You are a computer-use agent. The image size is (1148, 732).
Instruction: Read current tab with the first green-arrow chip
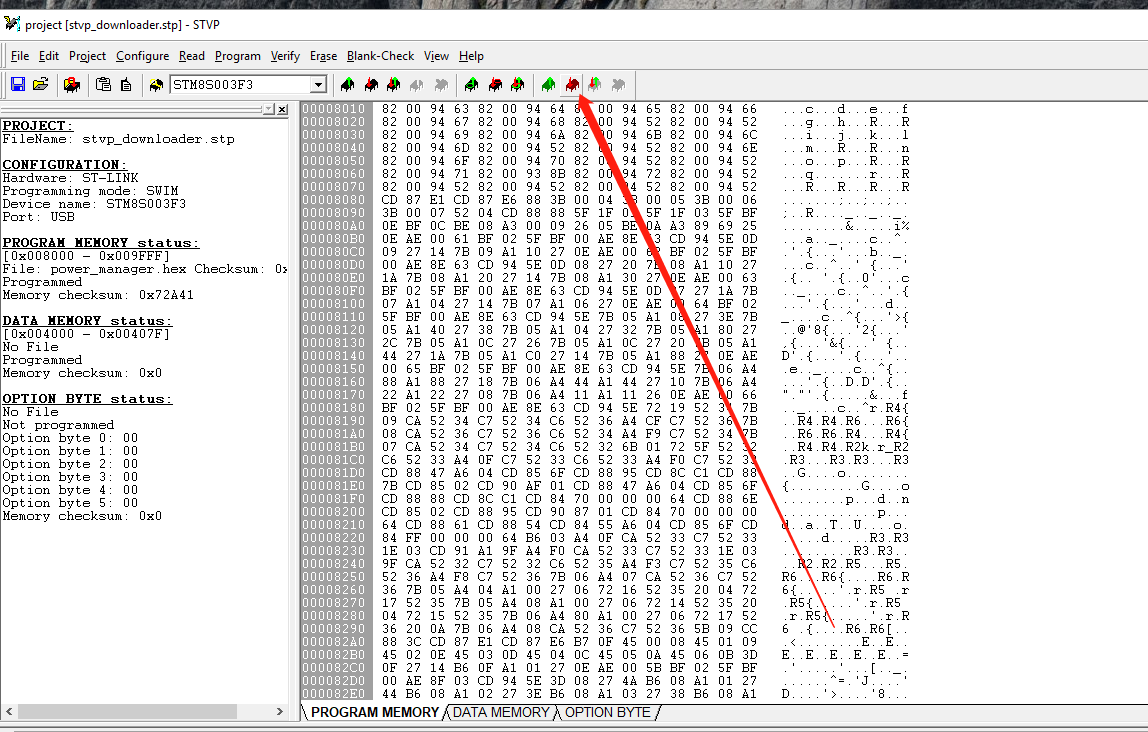click(348, 85)
